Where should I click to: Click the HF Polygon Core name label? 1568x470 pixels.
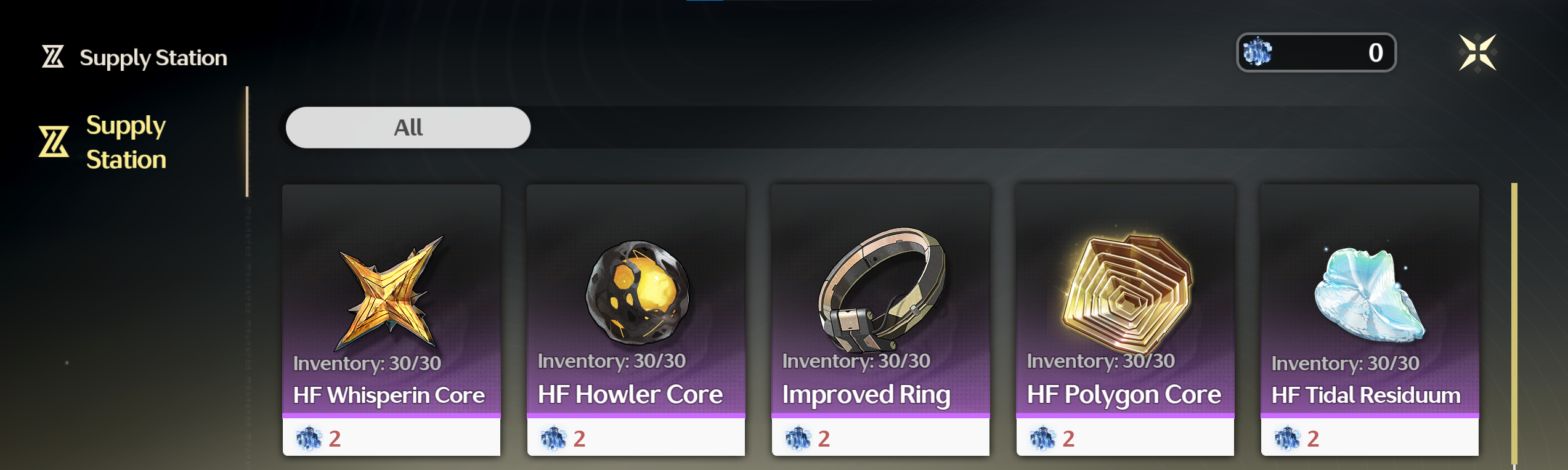click(1124, 395)
